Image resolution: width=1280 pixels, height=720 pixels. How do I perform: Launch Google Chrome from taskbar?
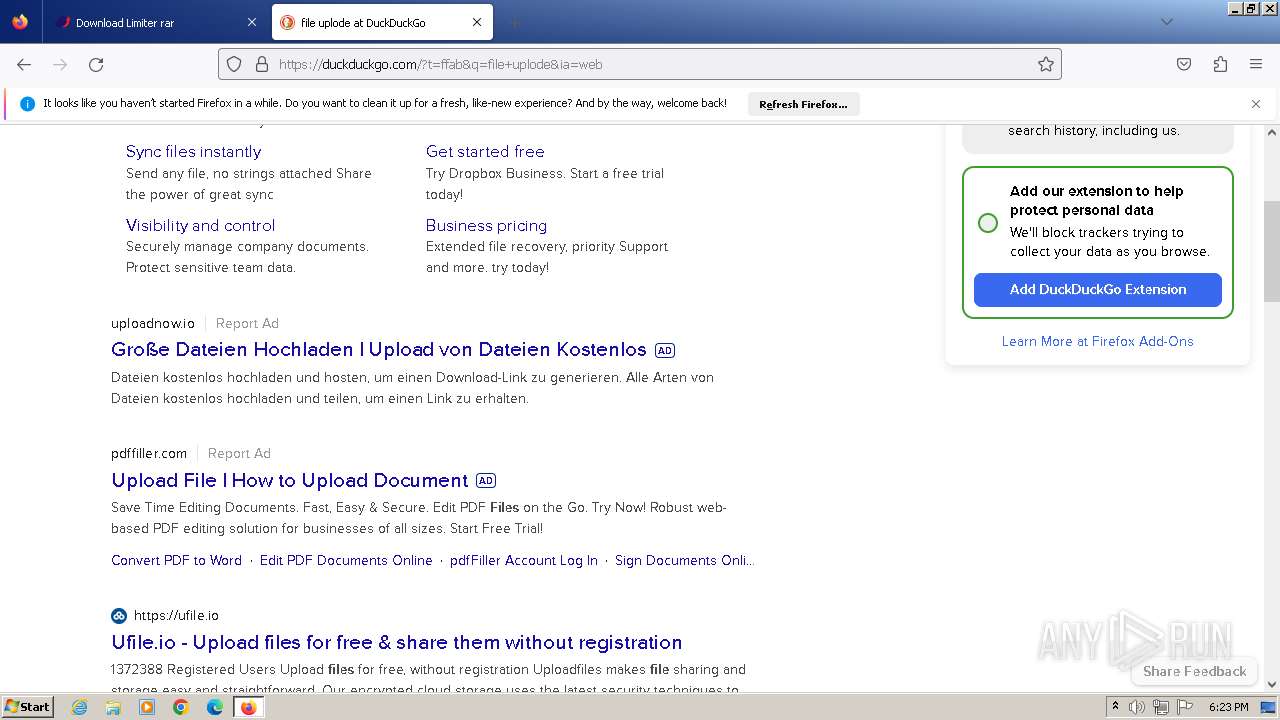[181, 707]
